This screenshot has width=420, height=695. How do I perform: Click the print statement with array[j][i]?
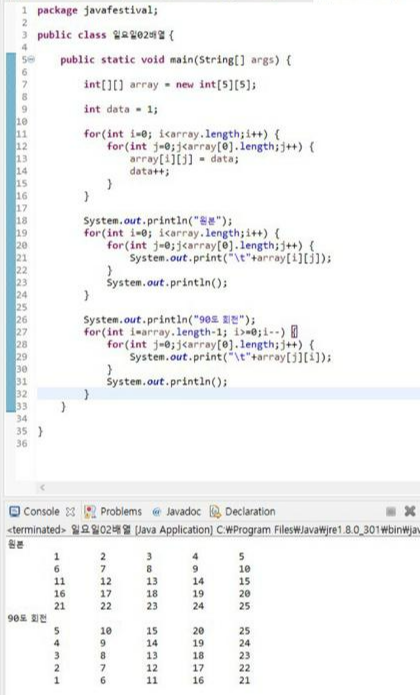[230, 357]
